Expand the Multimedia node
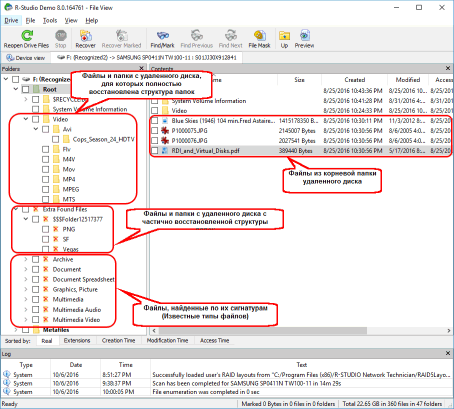454x409 pixels. tap(26, 299)
